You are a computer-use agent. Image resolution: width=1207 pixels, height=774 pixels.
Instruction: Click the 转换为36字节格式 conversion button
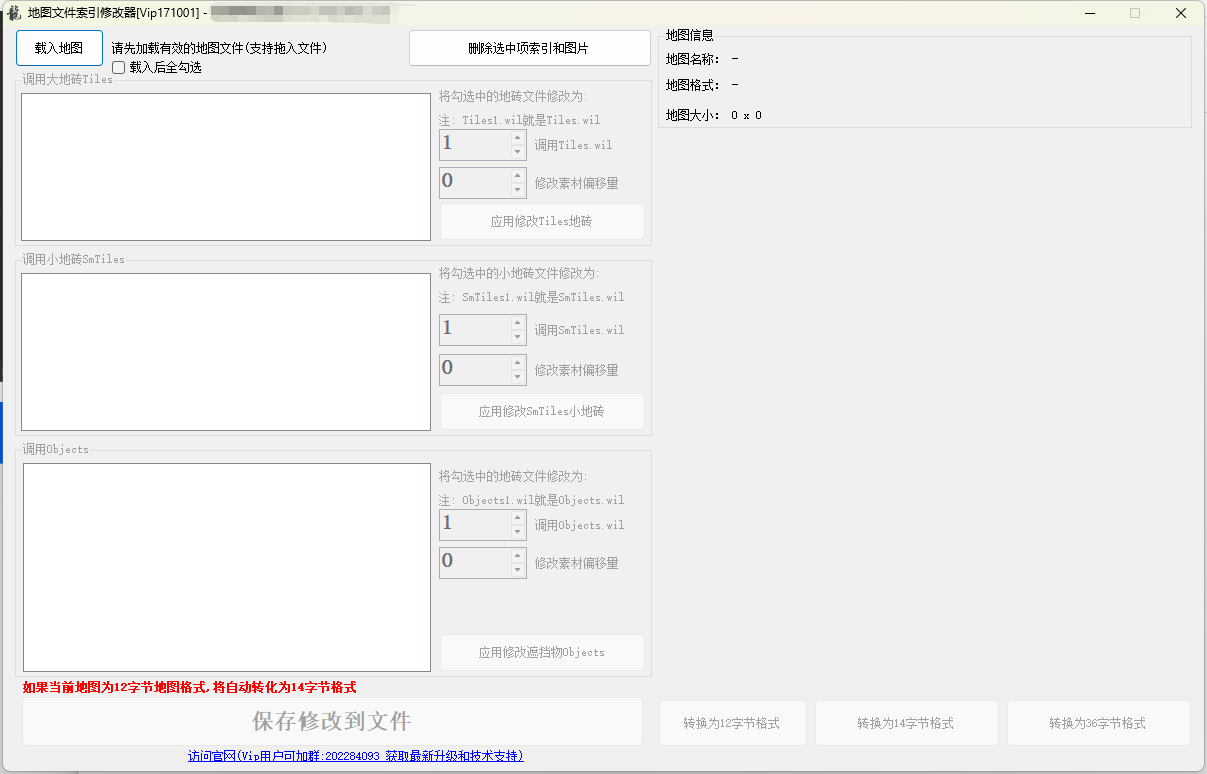[x=1098, y=722]
